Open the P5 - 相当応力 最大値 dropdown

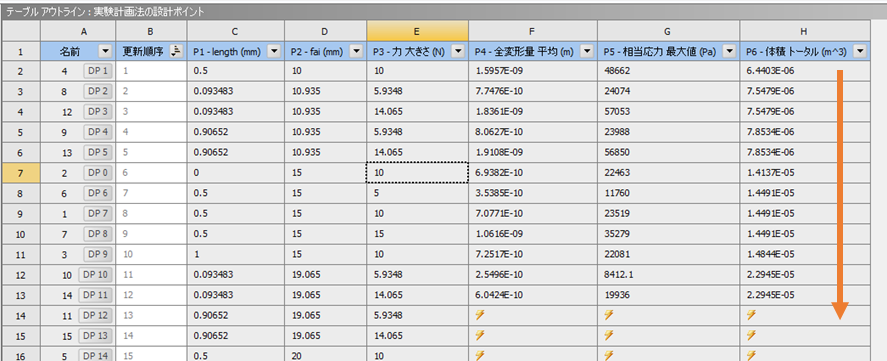click(x=729, y=51)
